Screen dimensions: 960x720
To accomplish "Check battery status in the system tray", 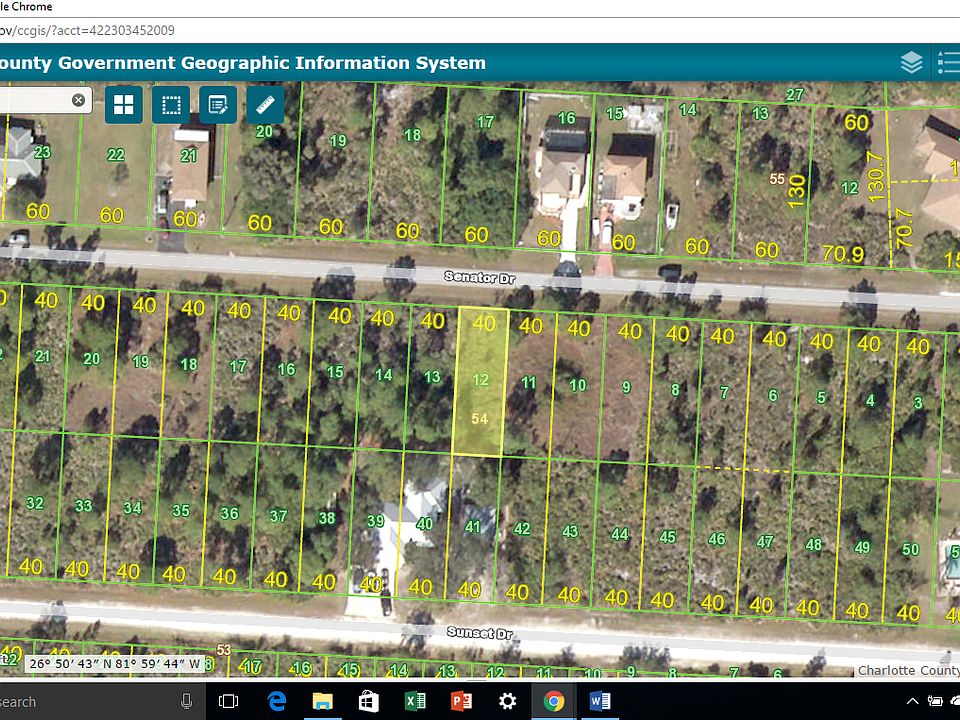I will pyautogui.click(x=935, y=702).
